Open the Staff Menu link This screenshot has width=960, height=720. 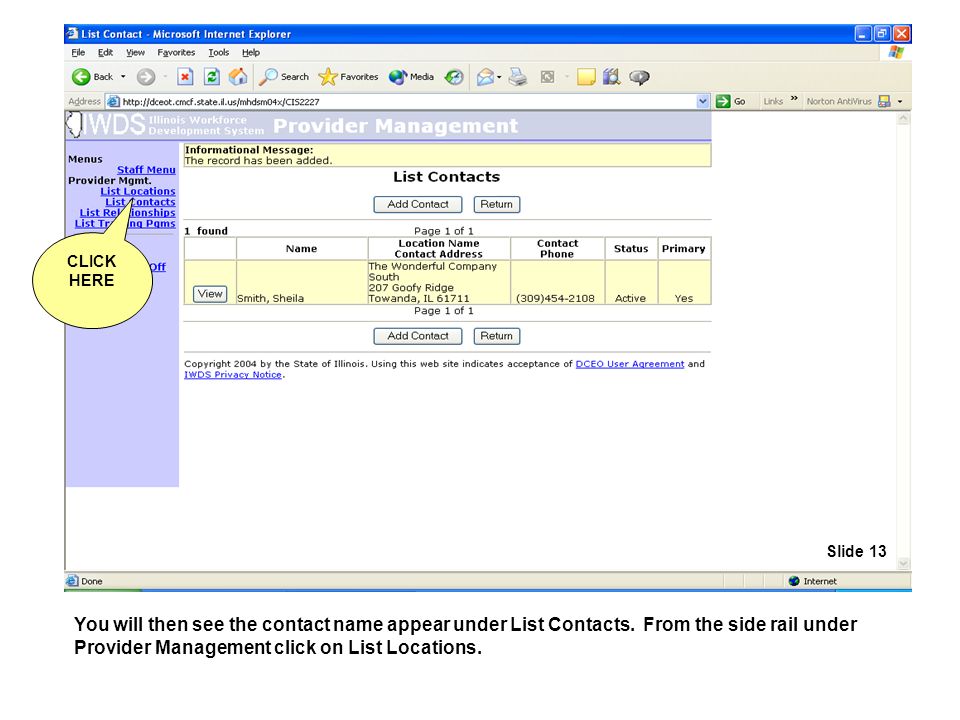(x=146, y=170)
